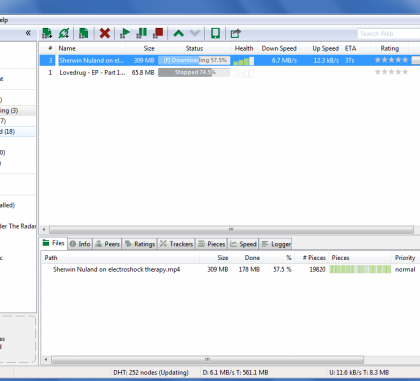Click the Add Torrent toolbar icon

tap(47, 33)
